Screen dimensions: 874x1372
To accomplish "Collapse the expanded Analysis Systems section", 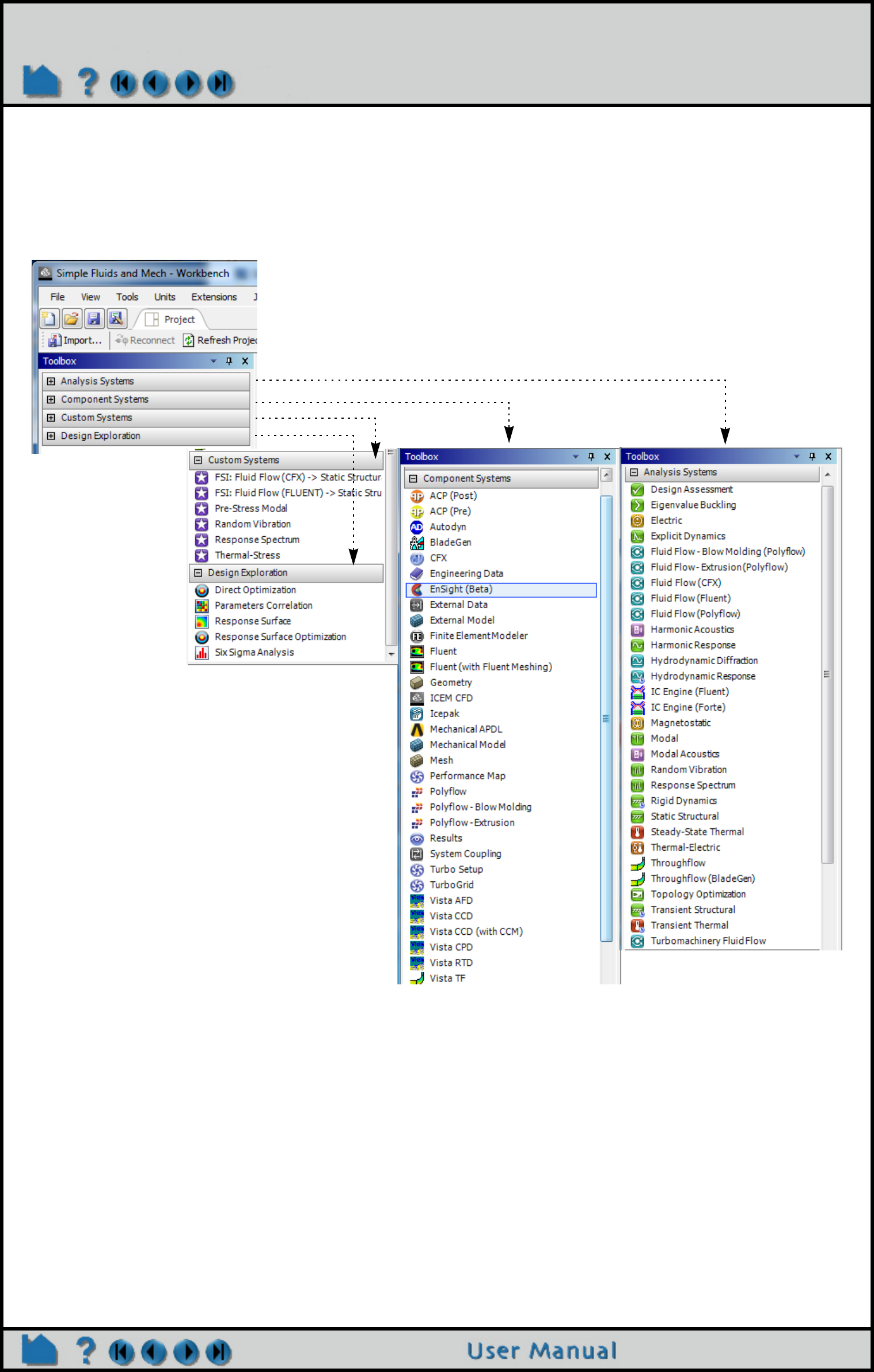I will coord(634,472).
